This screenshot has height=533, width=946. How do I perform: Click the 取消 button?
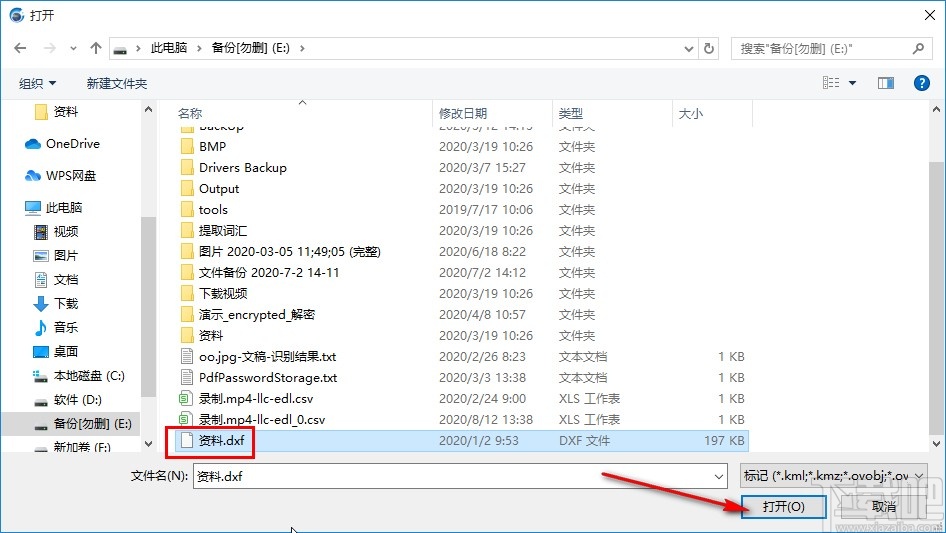884,507
